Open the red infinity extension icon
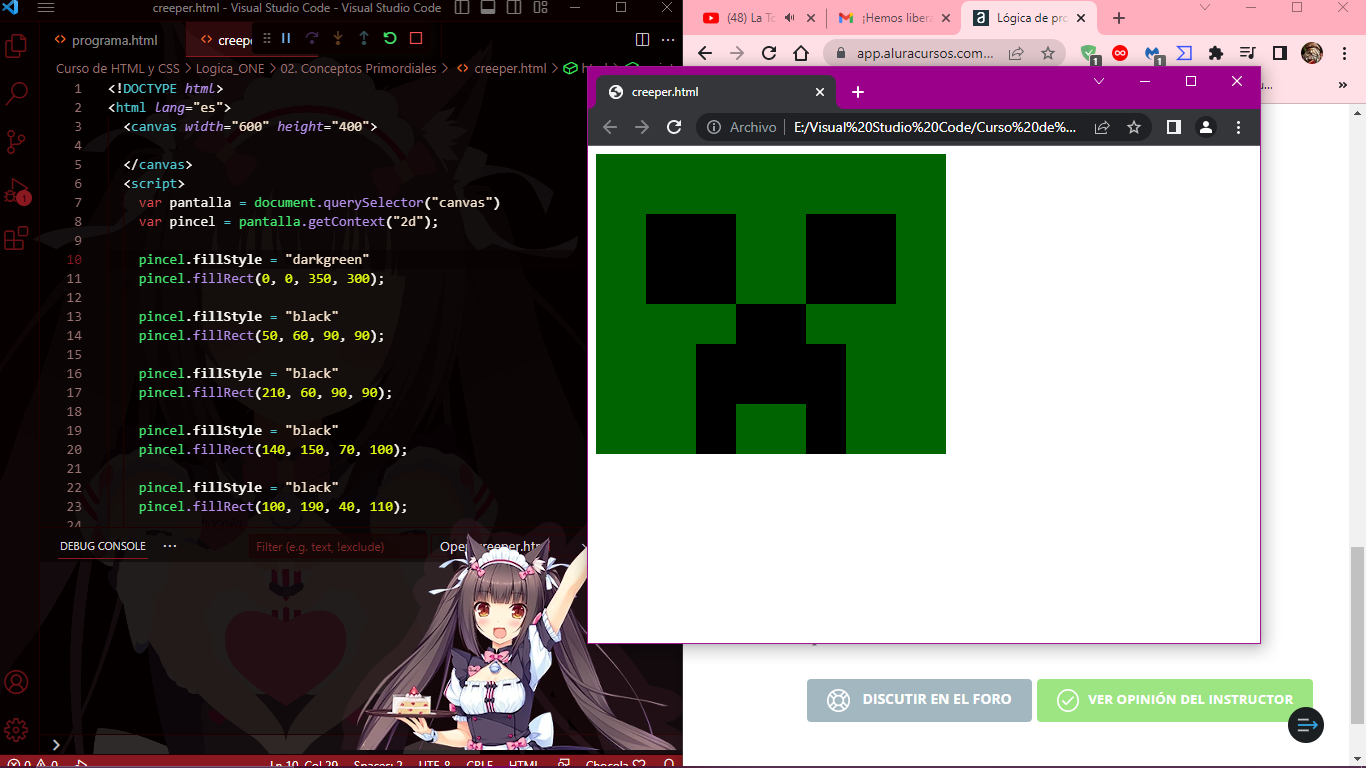 (1121, 53)
